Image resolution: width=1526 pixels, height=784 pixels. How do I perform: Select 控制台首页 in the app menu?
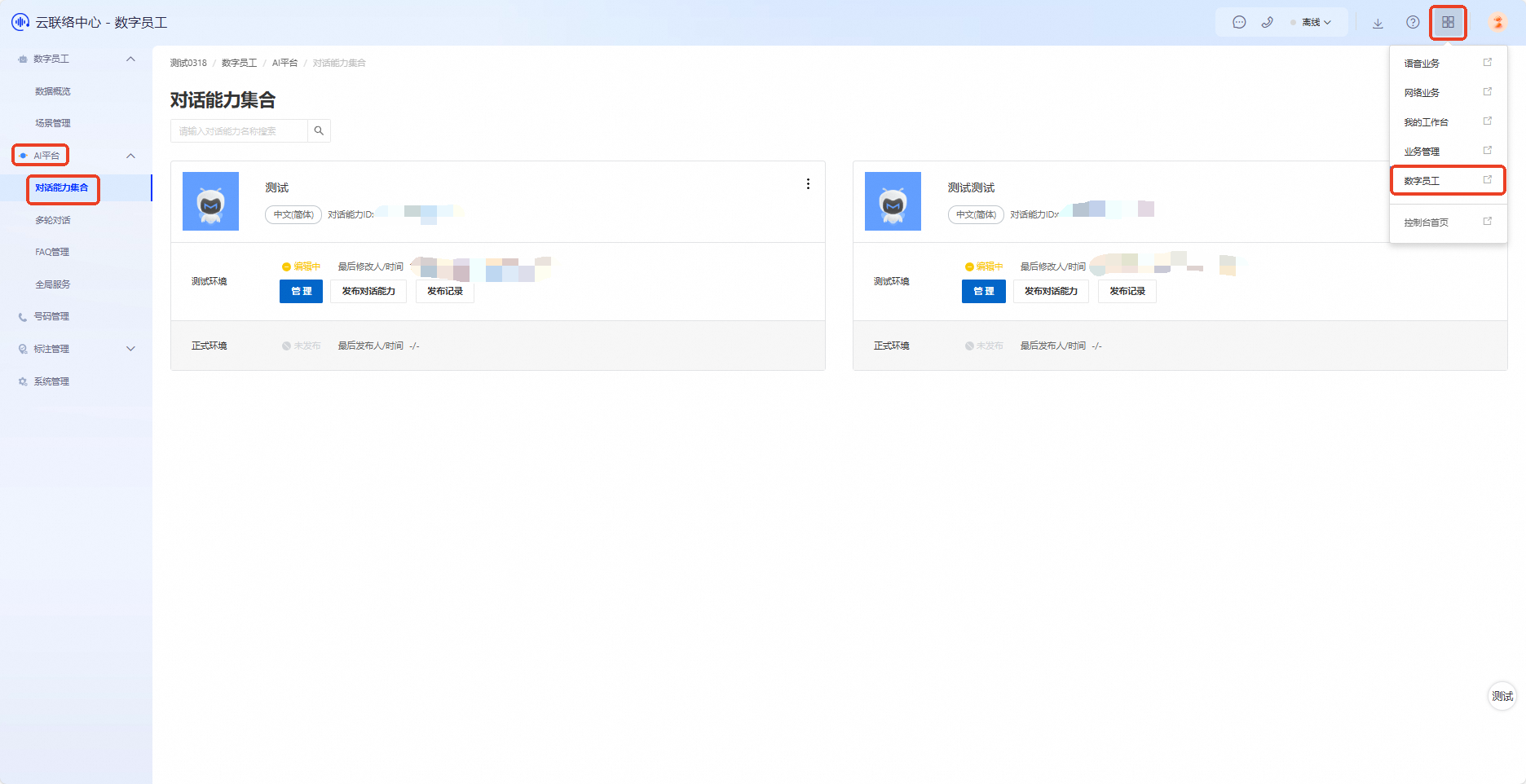click(x=1426, y=222)
